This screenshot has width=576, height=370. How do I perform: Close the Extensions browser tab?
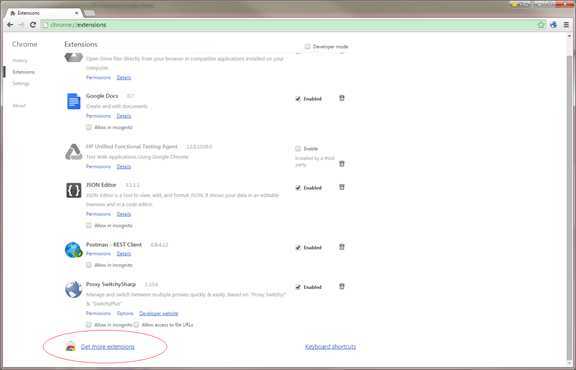pos(76,13)
